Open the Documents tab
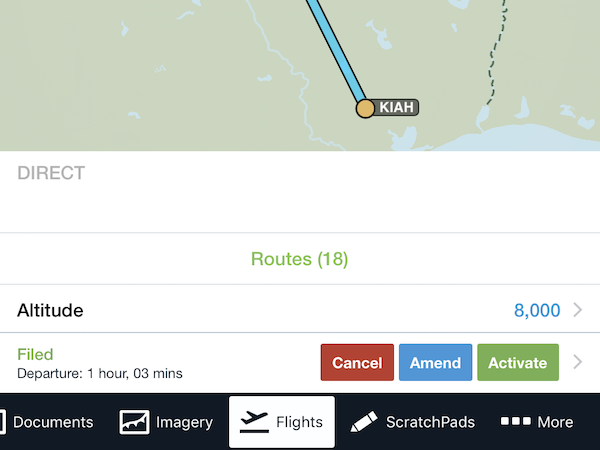Image resolution: width=600 pixels, height=450 pixels. click(x=50, y=422)
